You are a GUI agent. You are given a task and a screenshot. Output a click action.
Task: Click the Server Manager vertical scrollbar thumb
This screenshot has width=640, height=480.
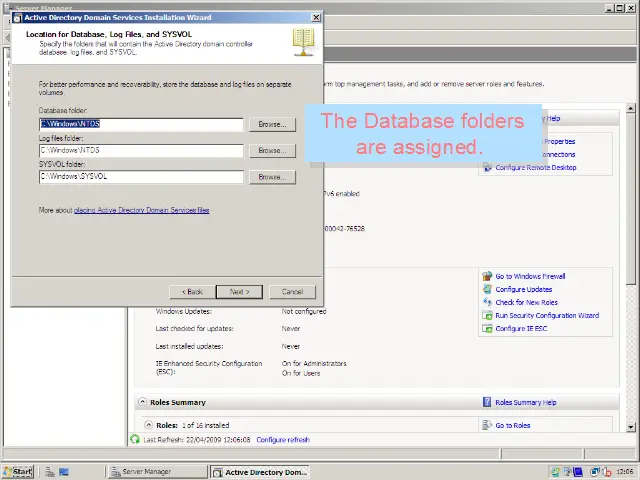631,200
